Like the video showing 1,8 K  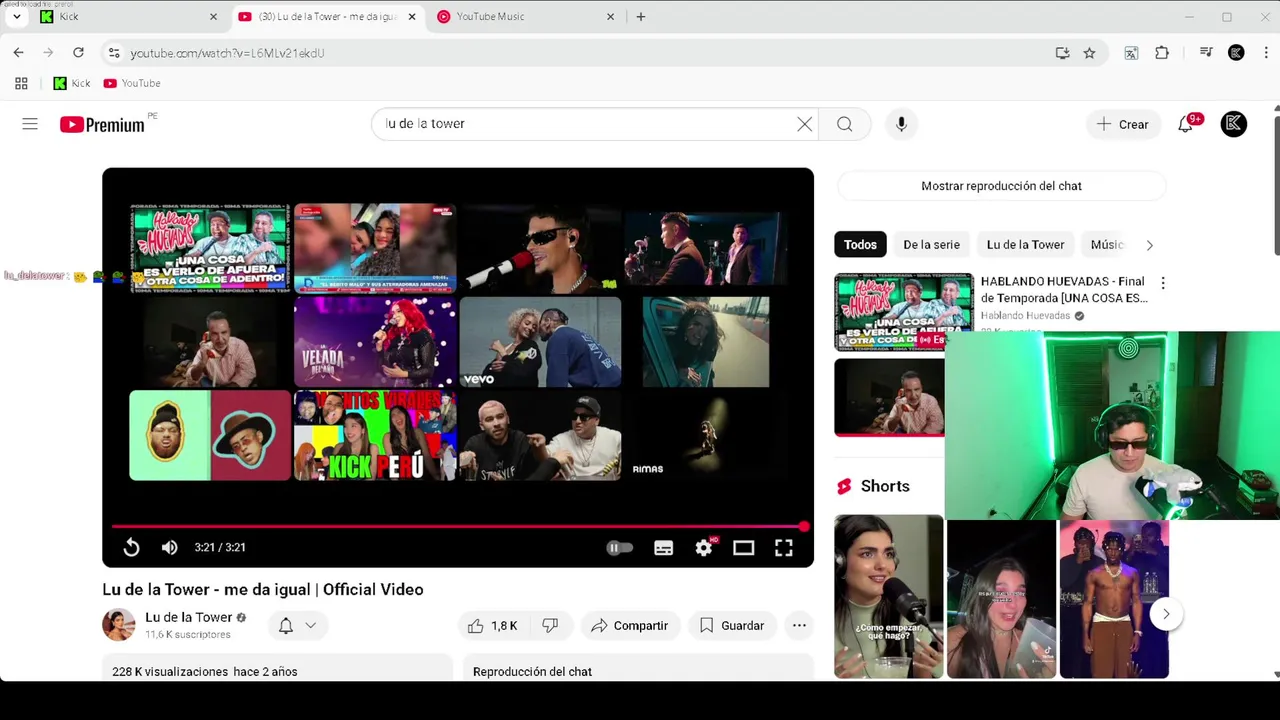(491, 626)
